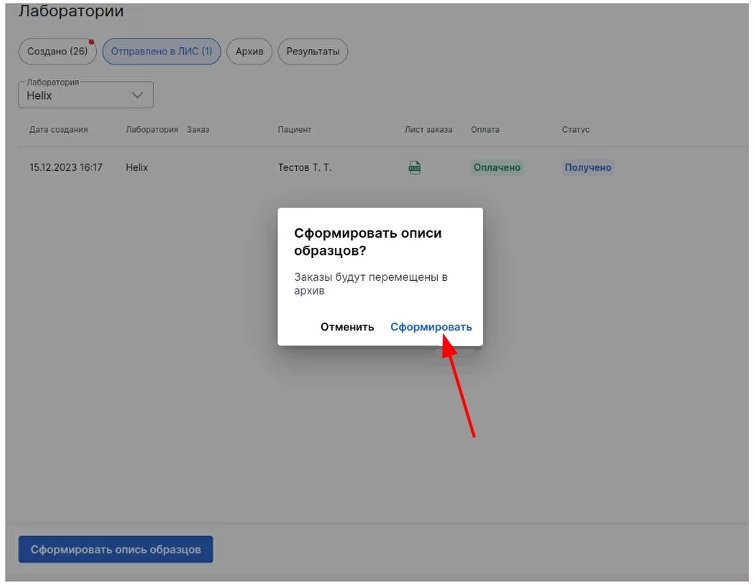Click the Статус column header
This screenshot has height=585, width=755.
click(x=575, y=130)
